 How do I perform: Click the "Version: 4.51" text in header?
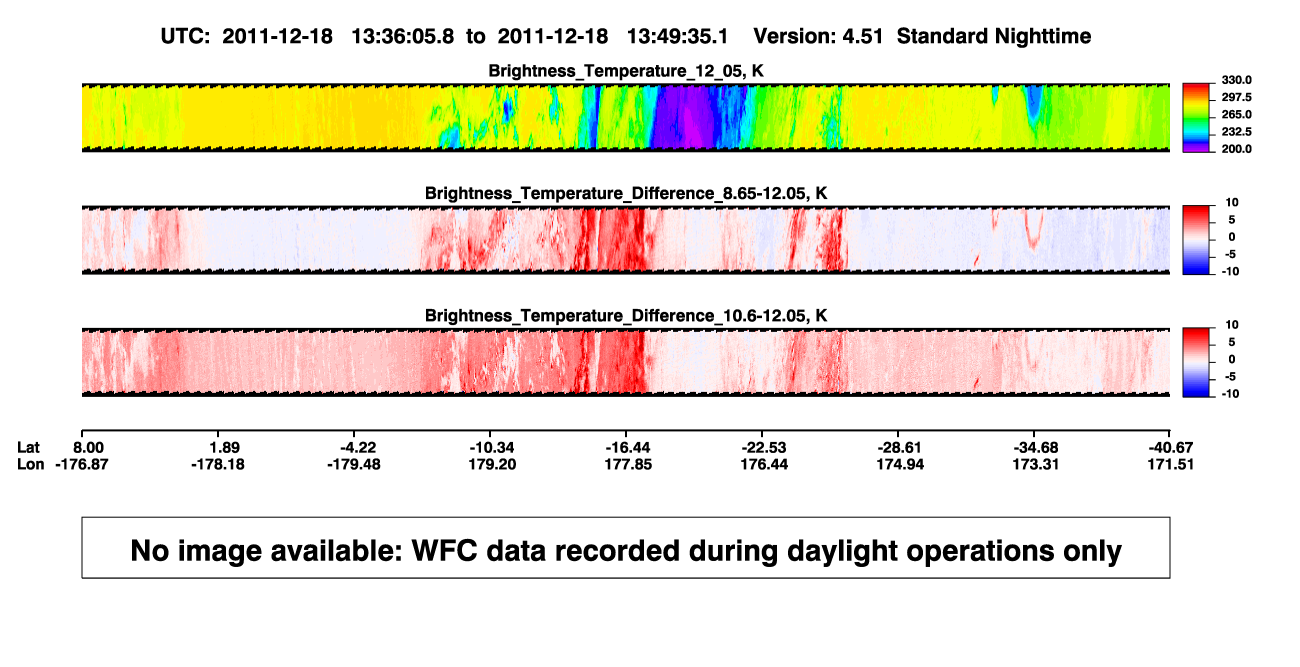click(x=819, y=37)
